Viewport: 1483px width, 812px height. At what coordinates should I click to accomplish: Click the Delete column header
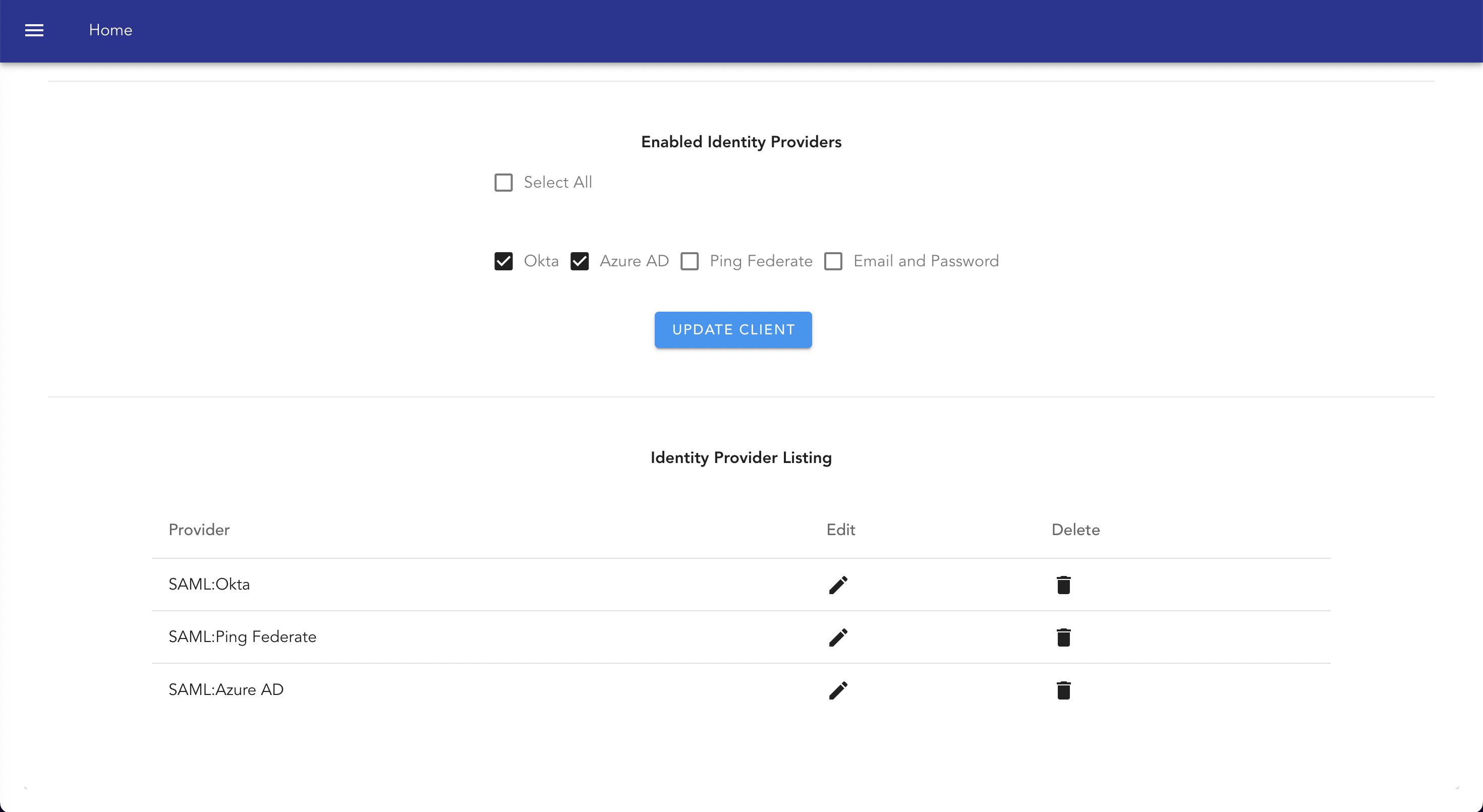[1075, 530]
